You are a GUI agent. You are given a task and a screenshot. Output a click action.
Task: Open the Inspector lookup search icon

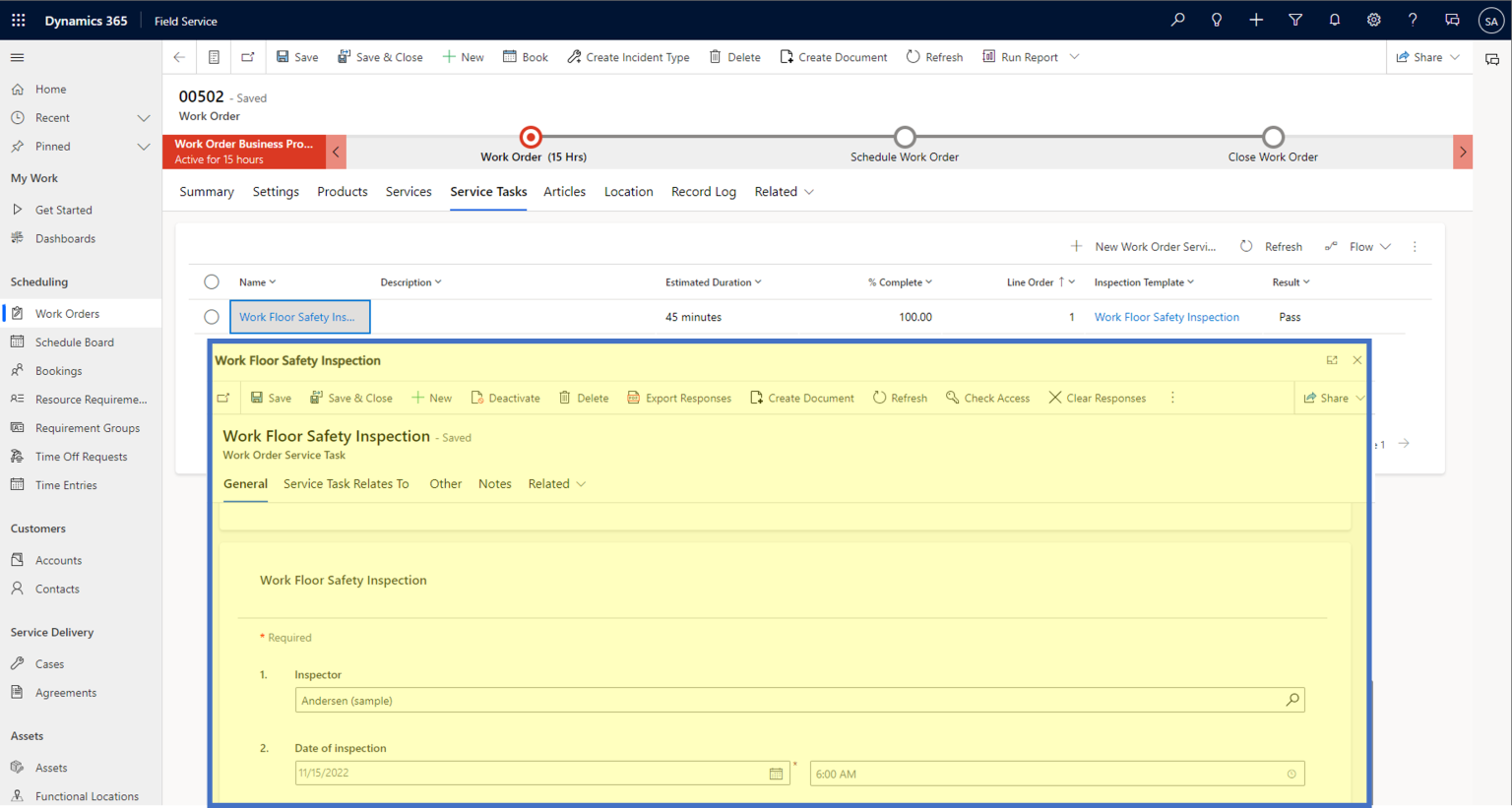(x=1291, y=700)
